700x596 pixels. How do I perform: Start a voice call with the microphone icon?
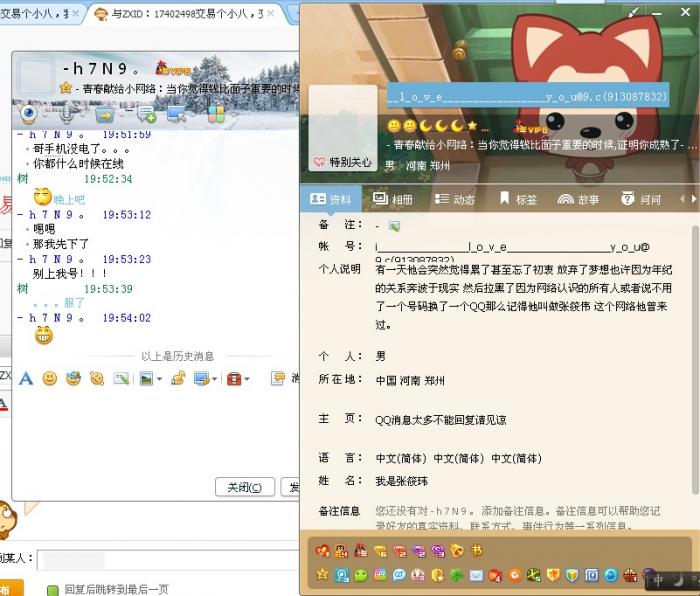tap(67, 114)
